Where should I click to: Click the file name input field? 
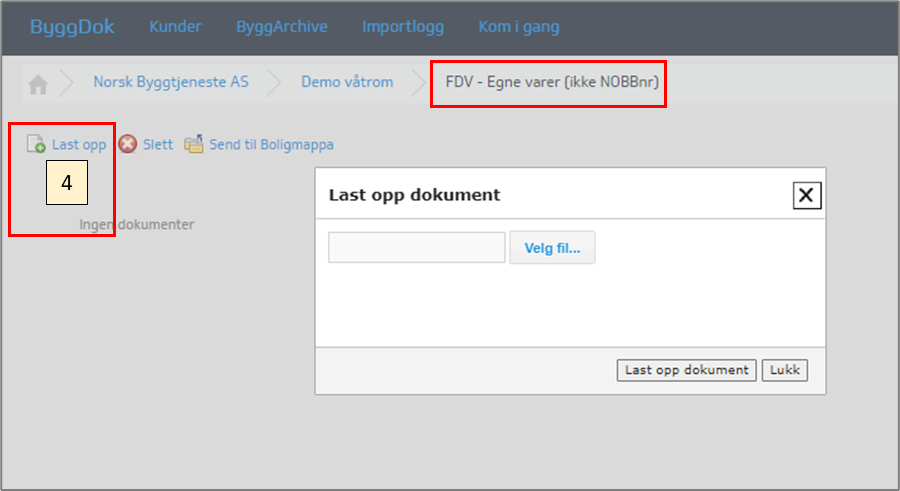click(x=417, y=248)
